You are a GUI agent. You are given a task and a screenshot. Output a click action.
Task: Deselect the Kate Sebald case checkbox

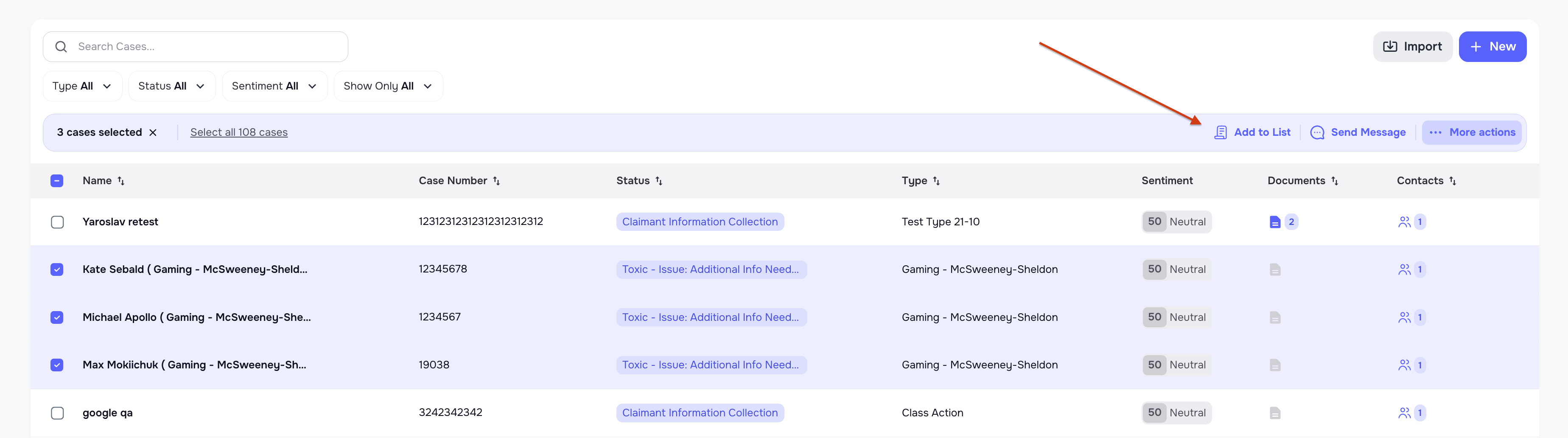[56, 269]
